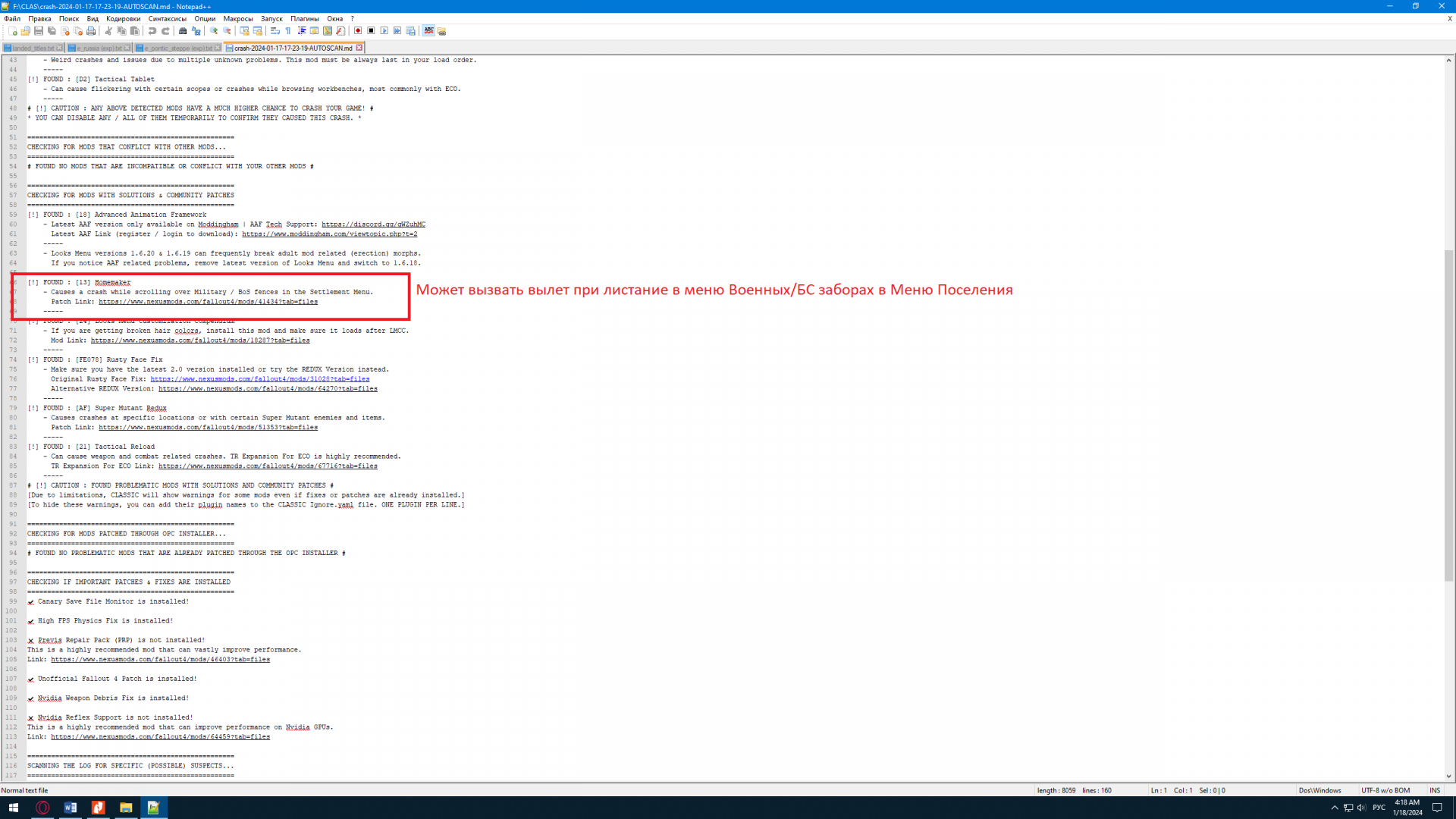The width and height of the screenshot is (1456, 819).
Task: Click the Cut scissors icon
Action: point(108,31)
